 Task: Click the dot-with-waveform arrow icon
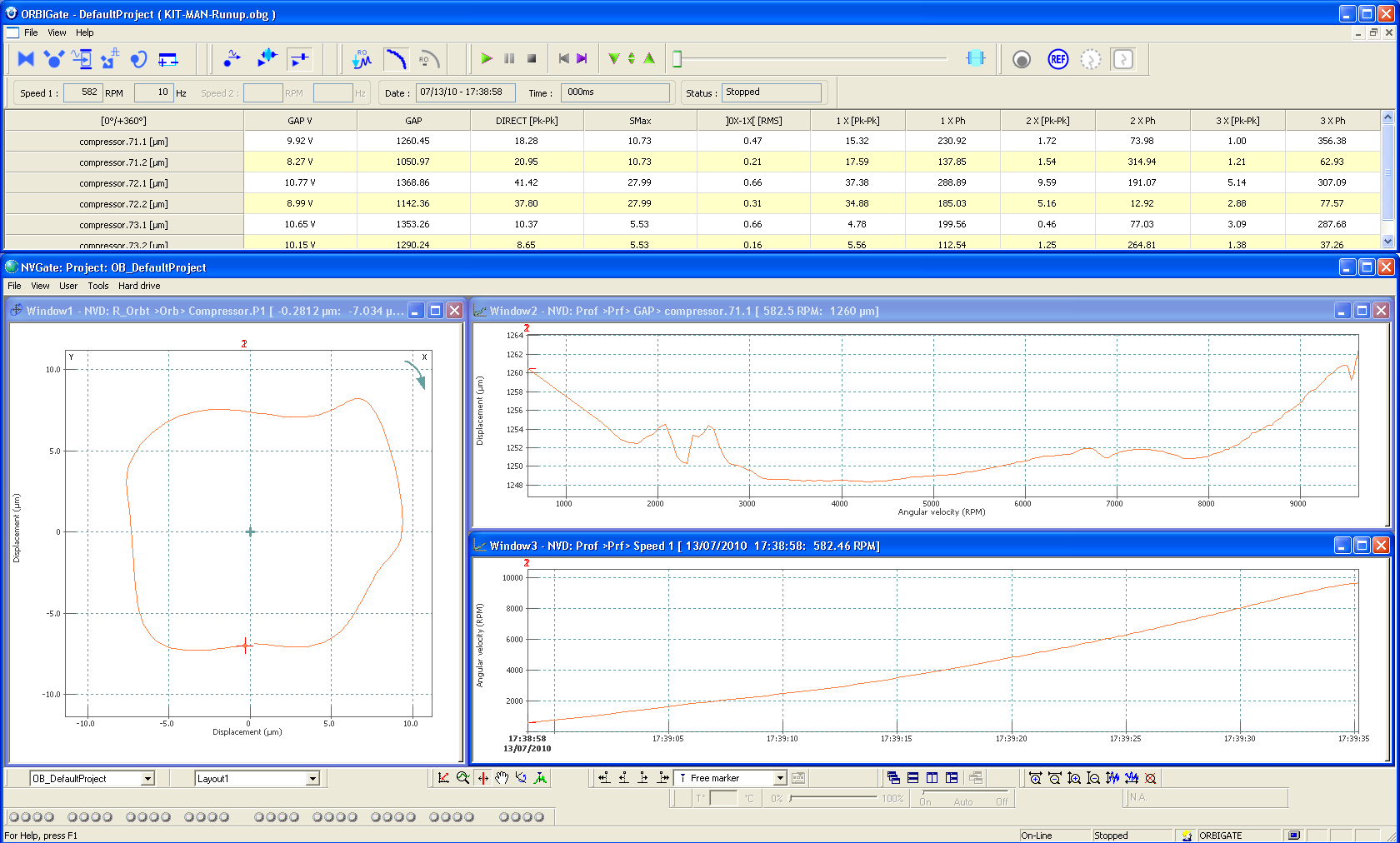[232, 58]
